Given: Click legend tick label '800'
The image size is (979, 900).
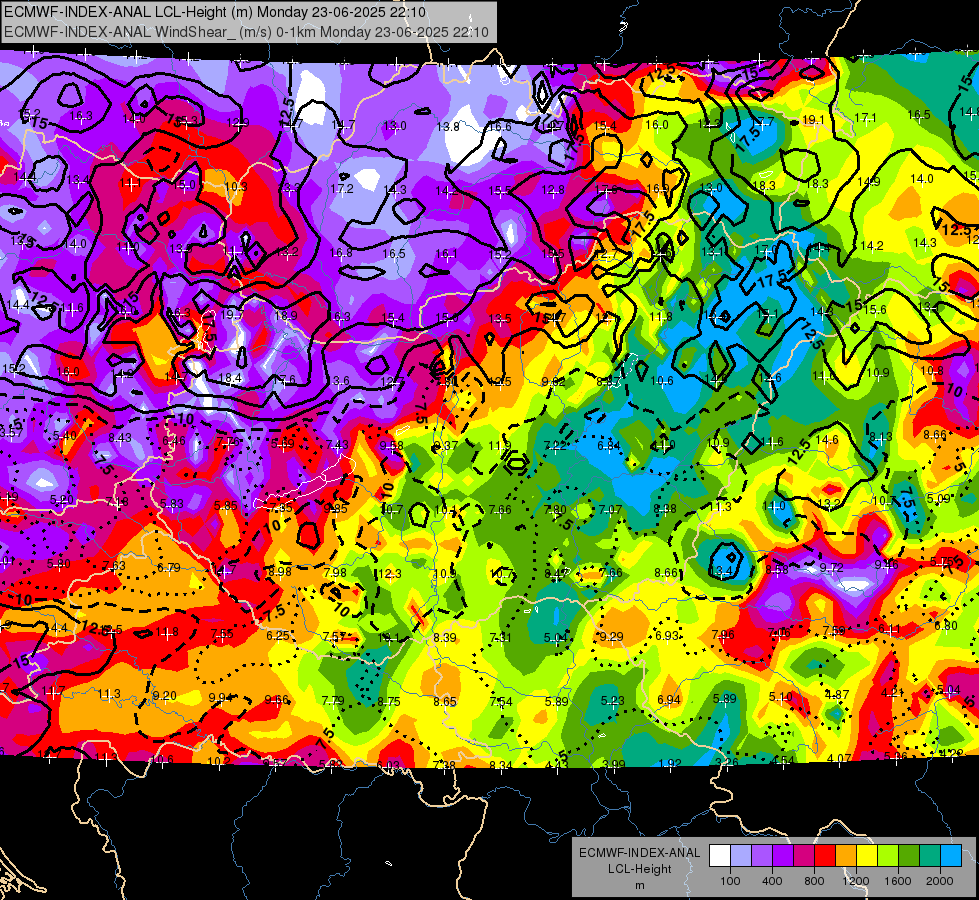Looking at the screenshot, I should [814, 881].
